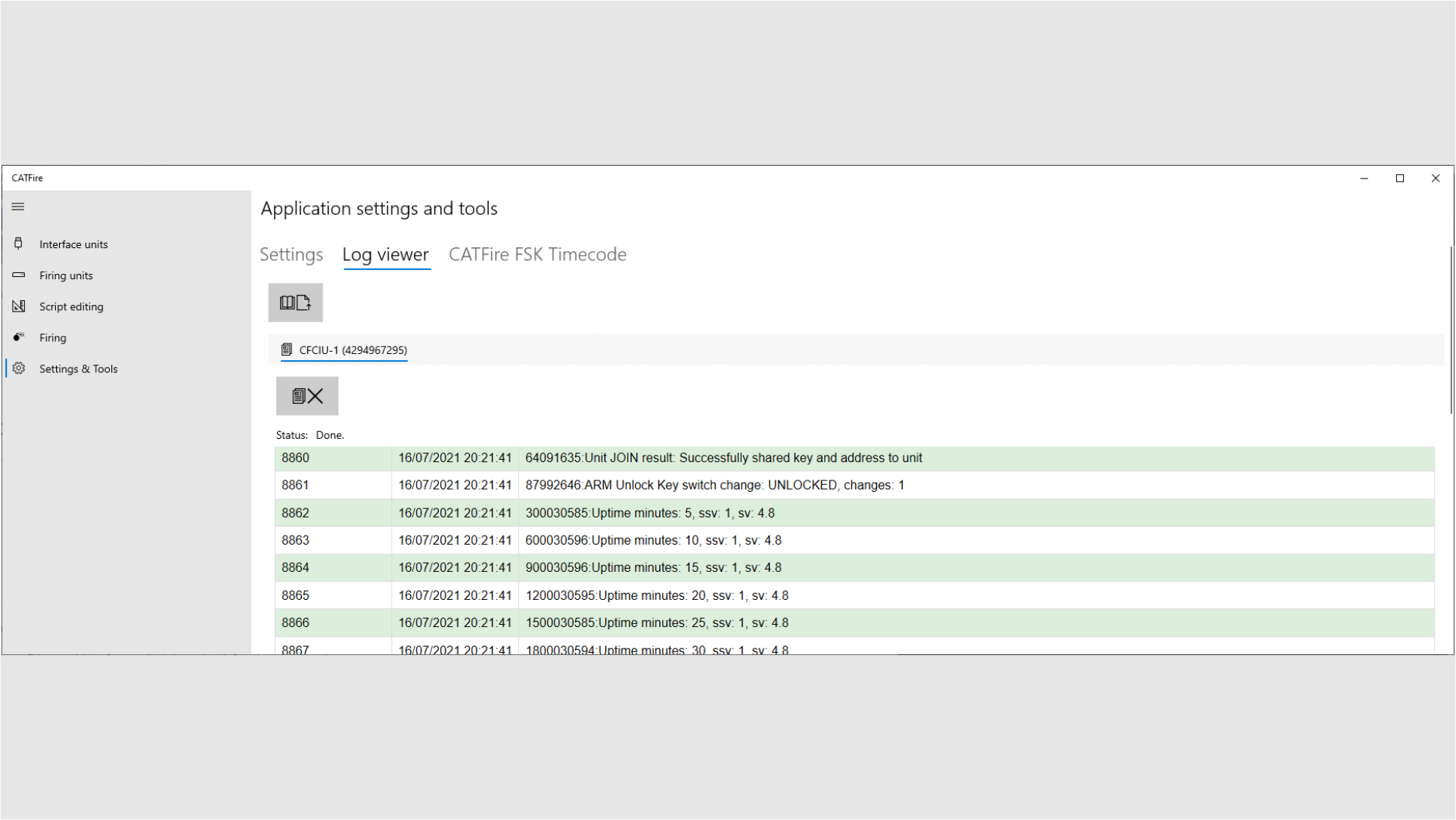Select the Log viewer tab
The width and height of the screenshot is (1456, 820).
pyautogui.click(x=386, y=254)
